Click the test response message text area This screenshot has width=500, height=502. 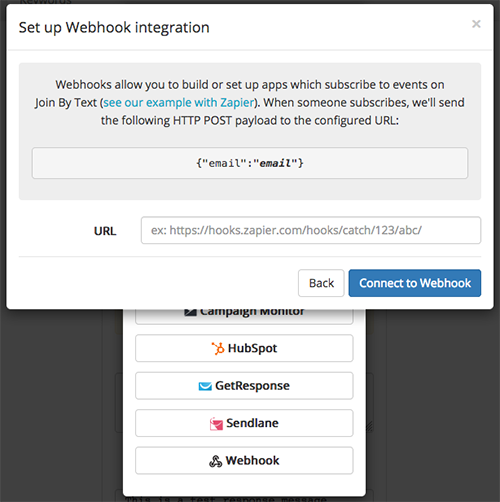point(244,497)
